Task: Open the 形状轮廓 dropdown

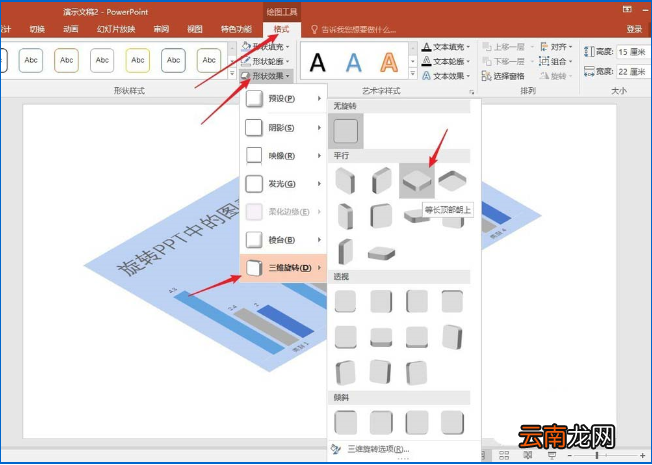Action: 265,61
